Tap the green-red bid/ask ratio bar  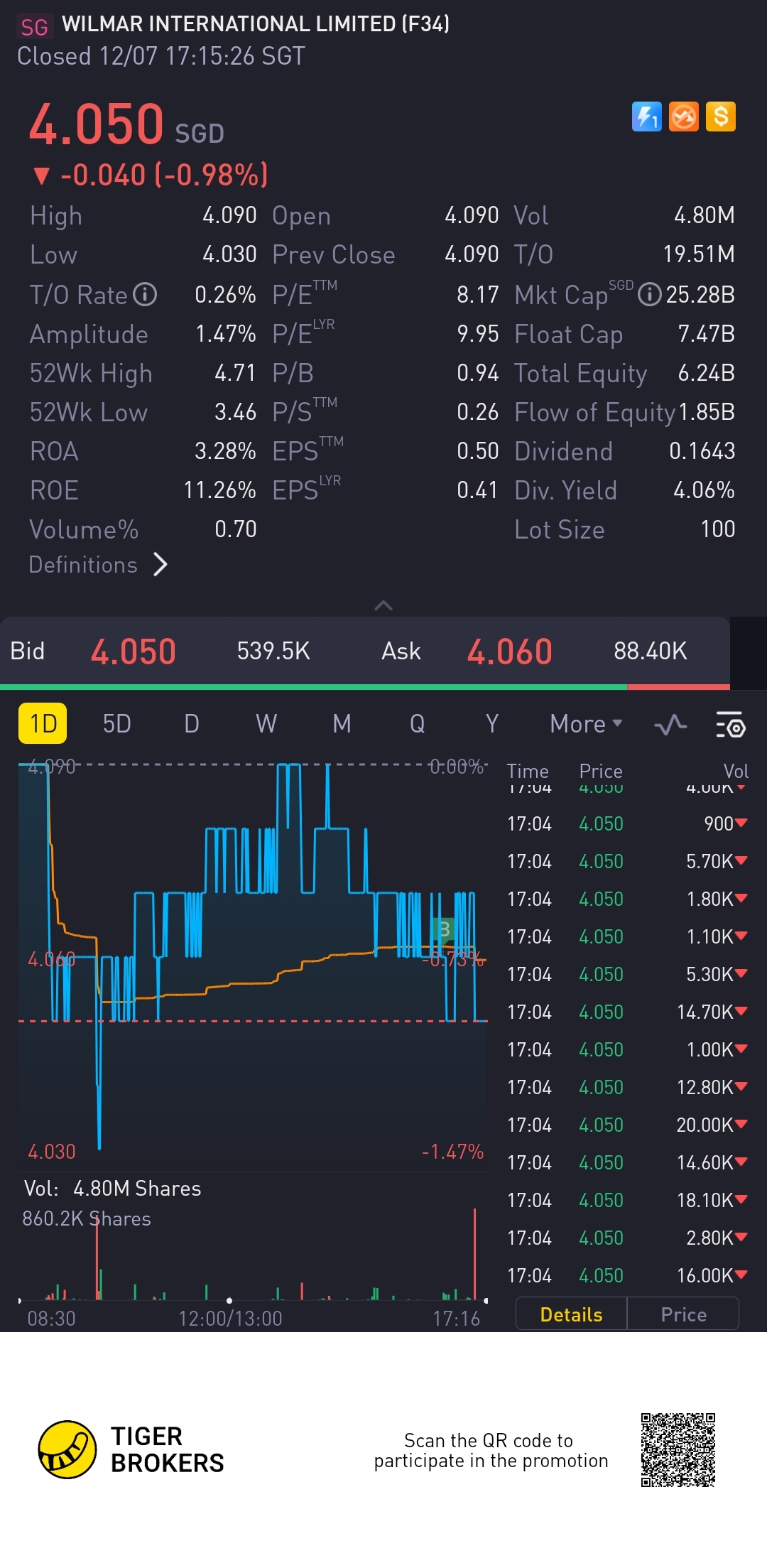point(365,687)
